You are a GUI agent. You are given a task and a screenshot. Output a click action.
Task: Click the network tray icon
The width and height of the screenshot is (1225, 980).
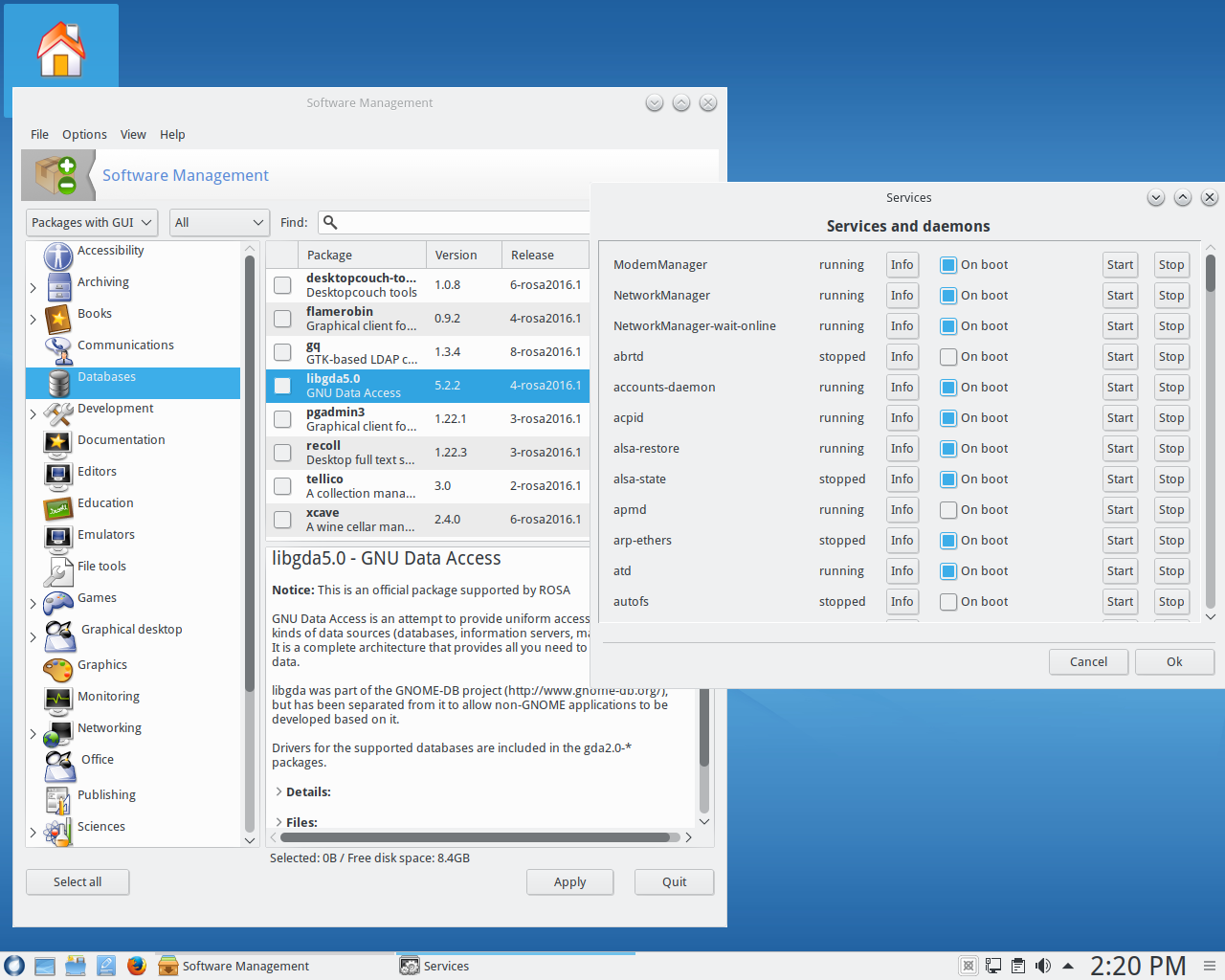993,966
